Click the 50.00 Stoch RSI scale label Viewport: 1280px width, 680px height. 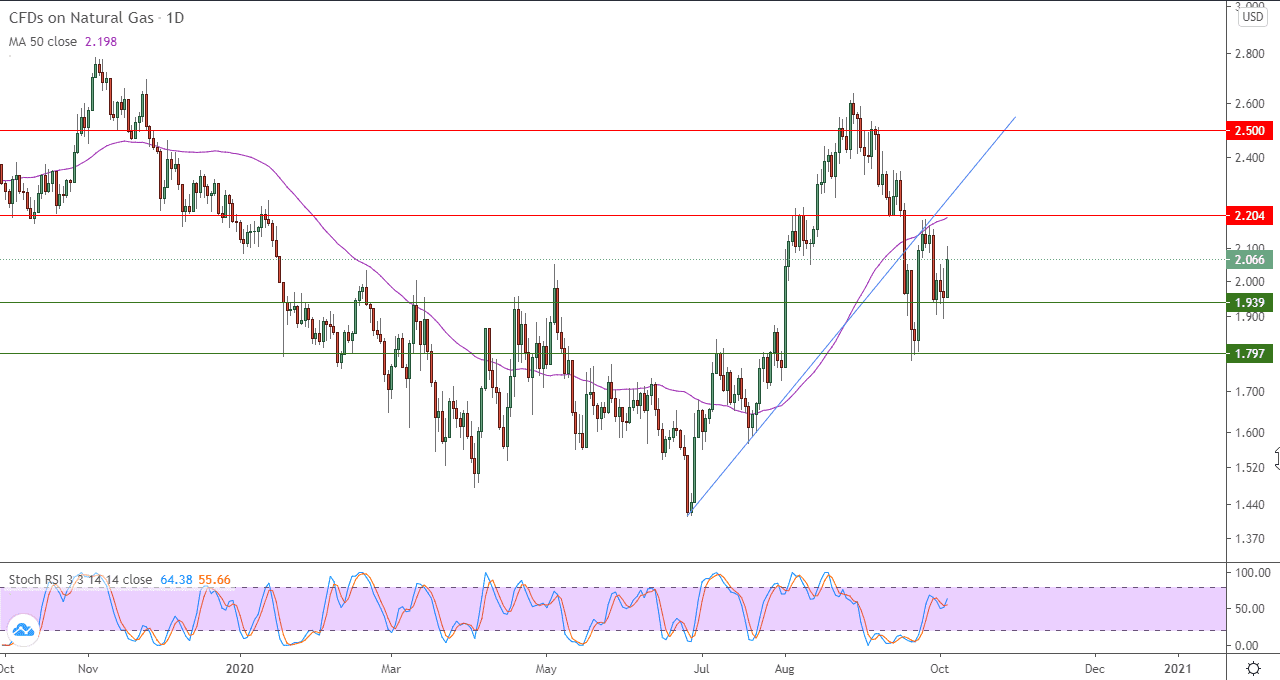1248,609
